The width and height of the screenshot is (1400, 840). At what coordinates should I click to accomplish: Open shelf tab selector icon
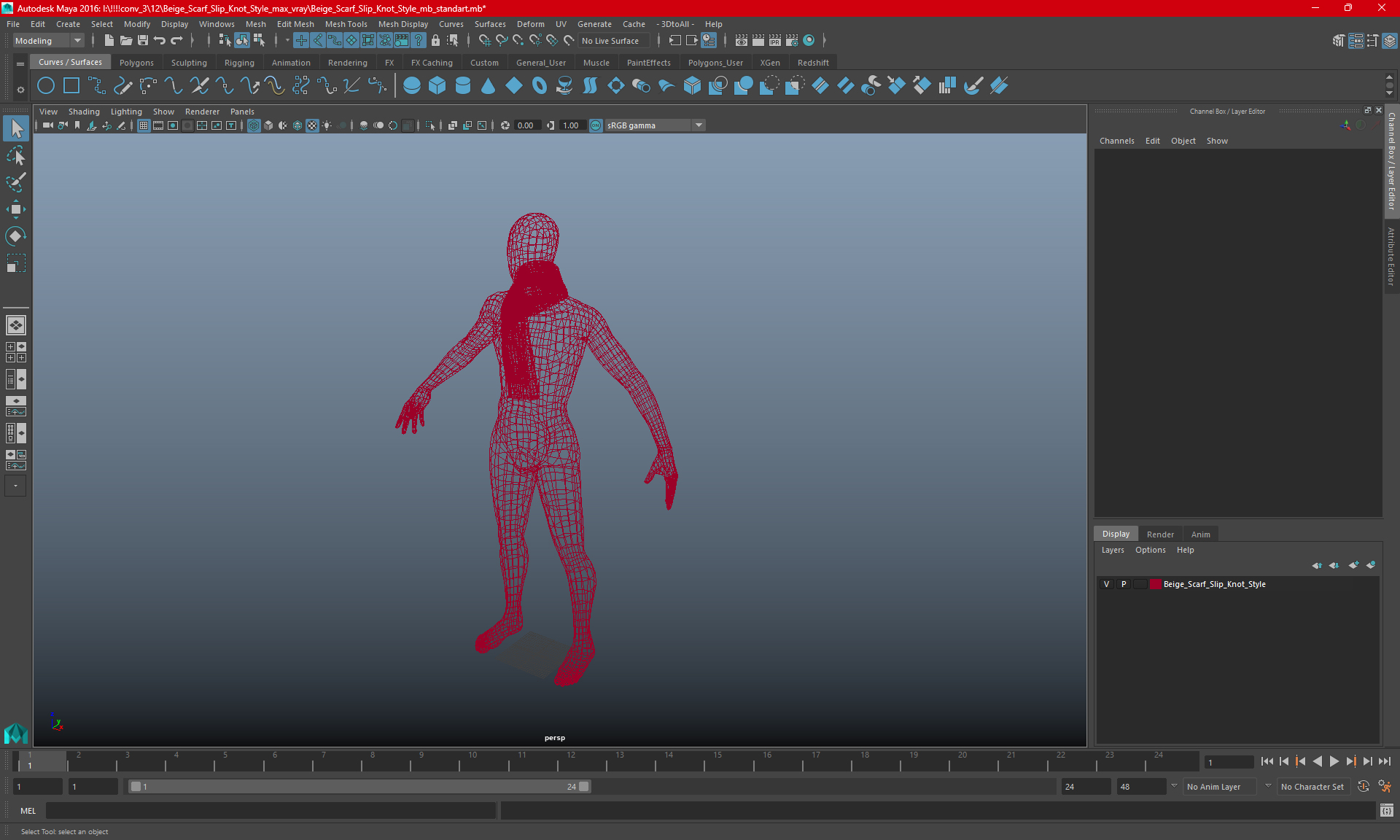point(20,63)
